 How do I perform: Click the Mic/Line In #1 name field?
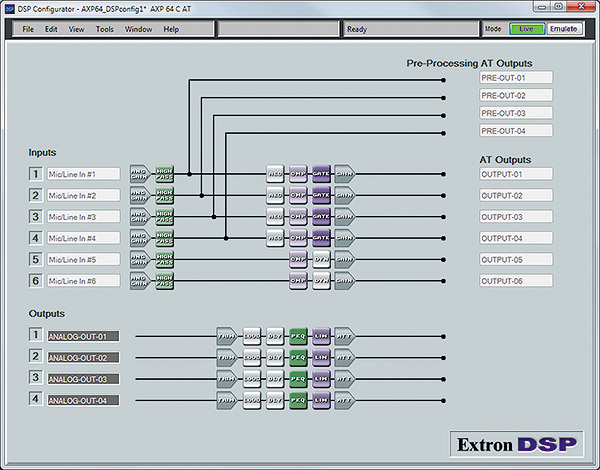pyautogui.click(x=83, y=174)
